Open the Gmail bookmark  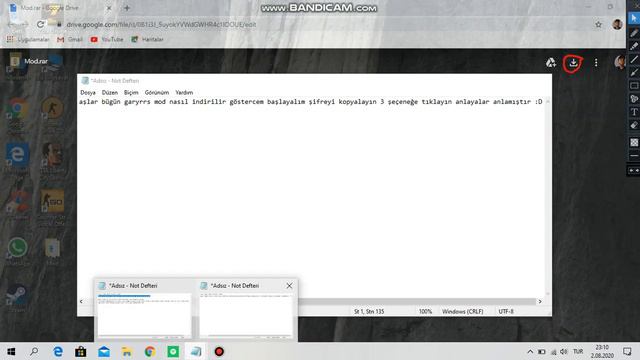point(70,39)
